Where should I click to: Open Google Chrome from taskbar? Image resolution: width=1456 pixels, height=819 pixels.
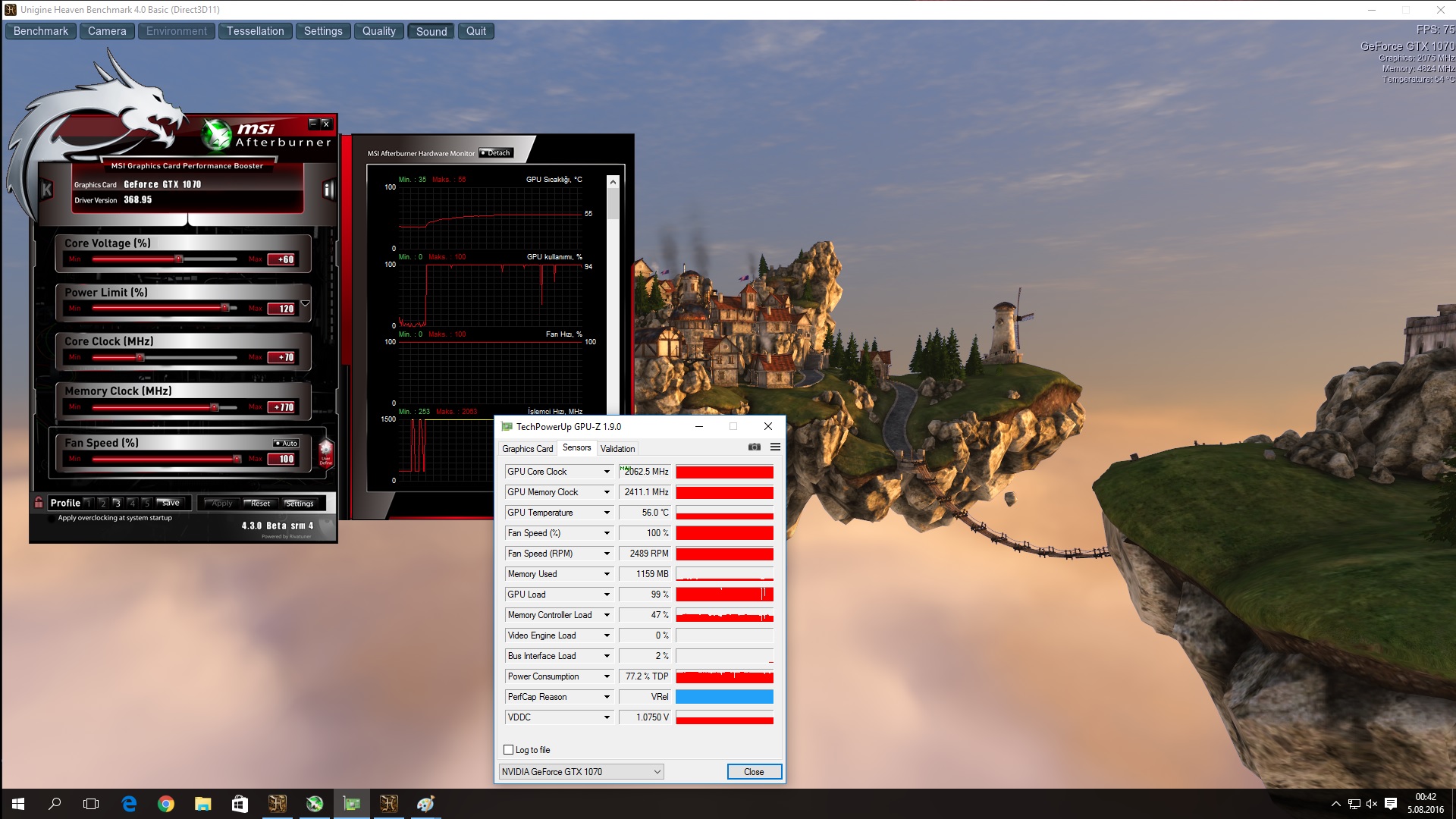[x=165, y=804]
